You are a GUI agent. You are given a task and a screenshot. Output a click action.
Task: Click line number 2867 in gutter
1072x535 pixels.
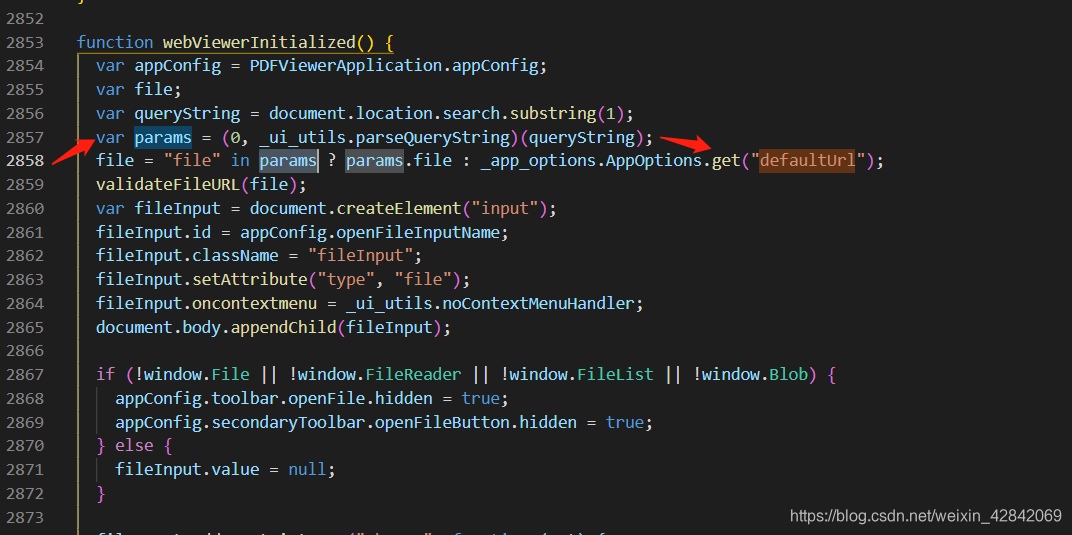(x=25, y=375)
